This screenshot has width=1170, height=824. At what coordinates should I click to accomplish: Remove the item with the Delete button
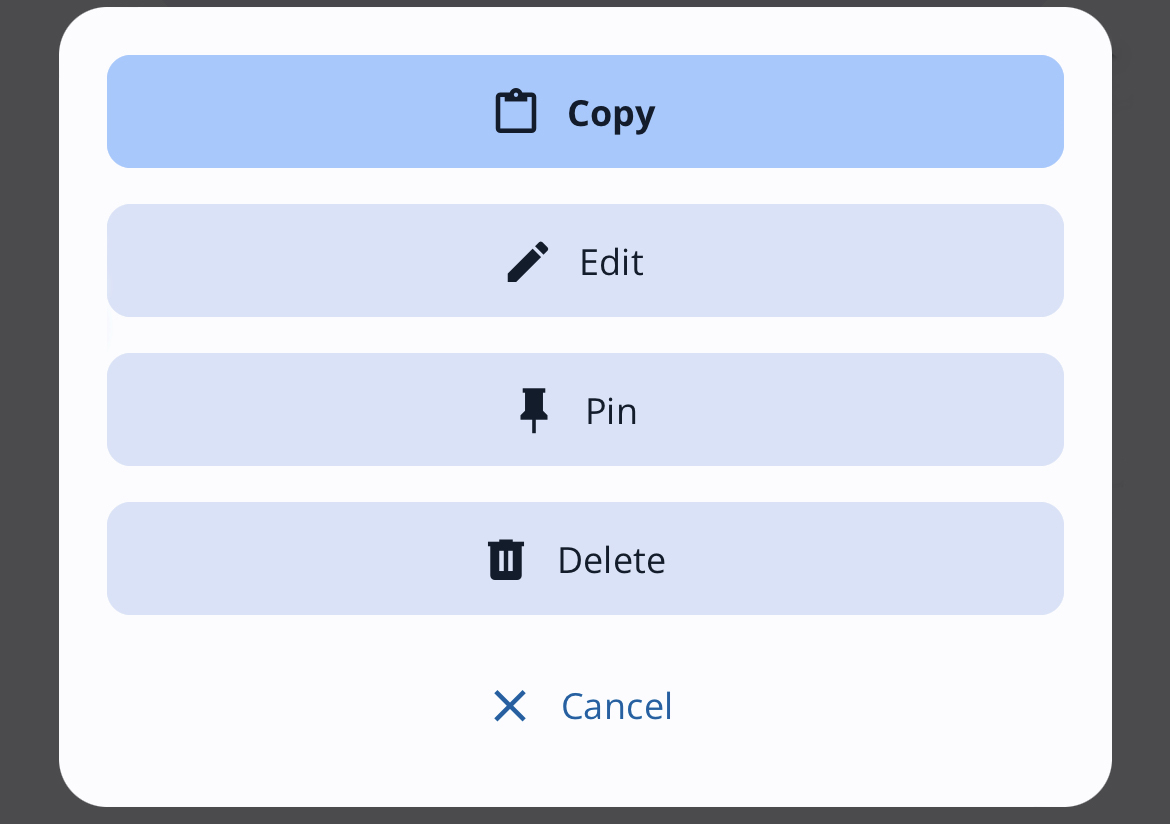click(585, 558)
